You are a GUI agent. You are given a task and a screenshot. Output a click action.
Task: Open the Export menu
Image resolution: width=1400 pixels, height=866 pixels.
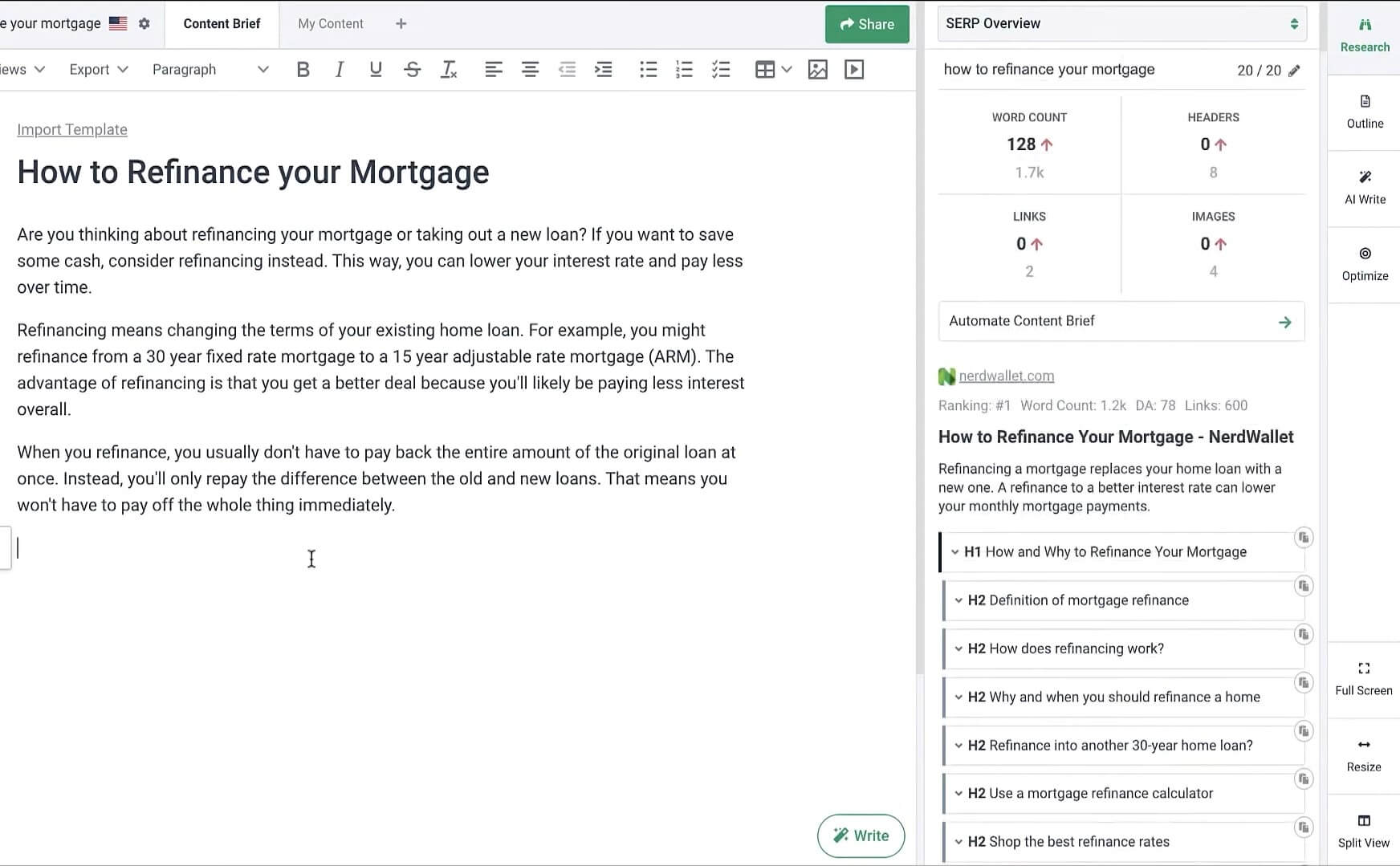pos(98,70)
